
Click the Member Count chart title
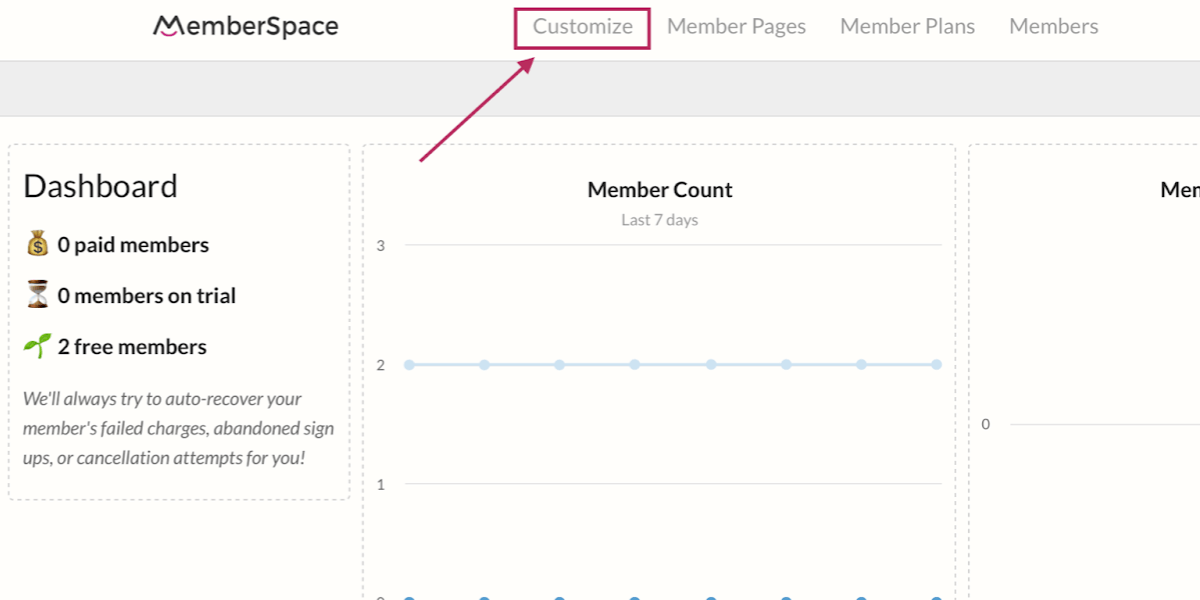(660, 189)
